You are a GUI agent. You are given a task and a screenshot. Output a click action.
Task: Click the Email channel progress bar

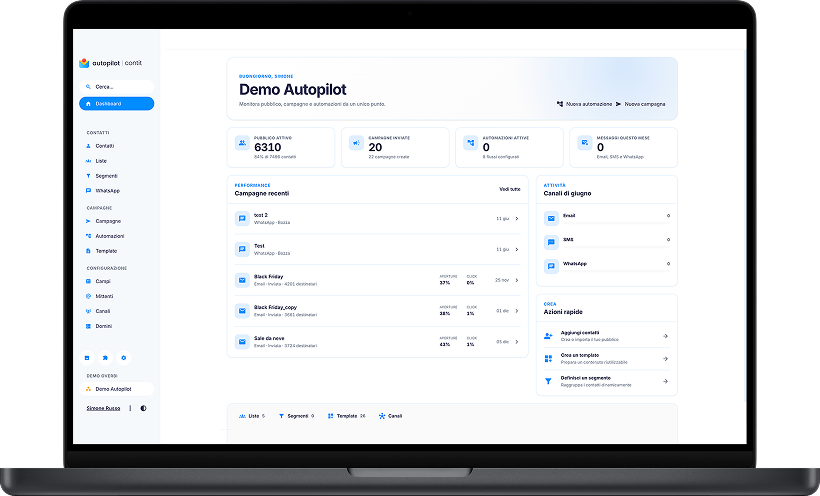click(617, 223)
